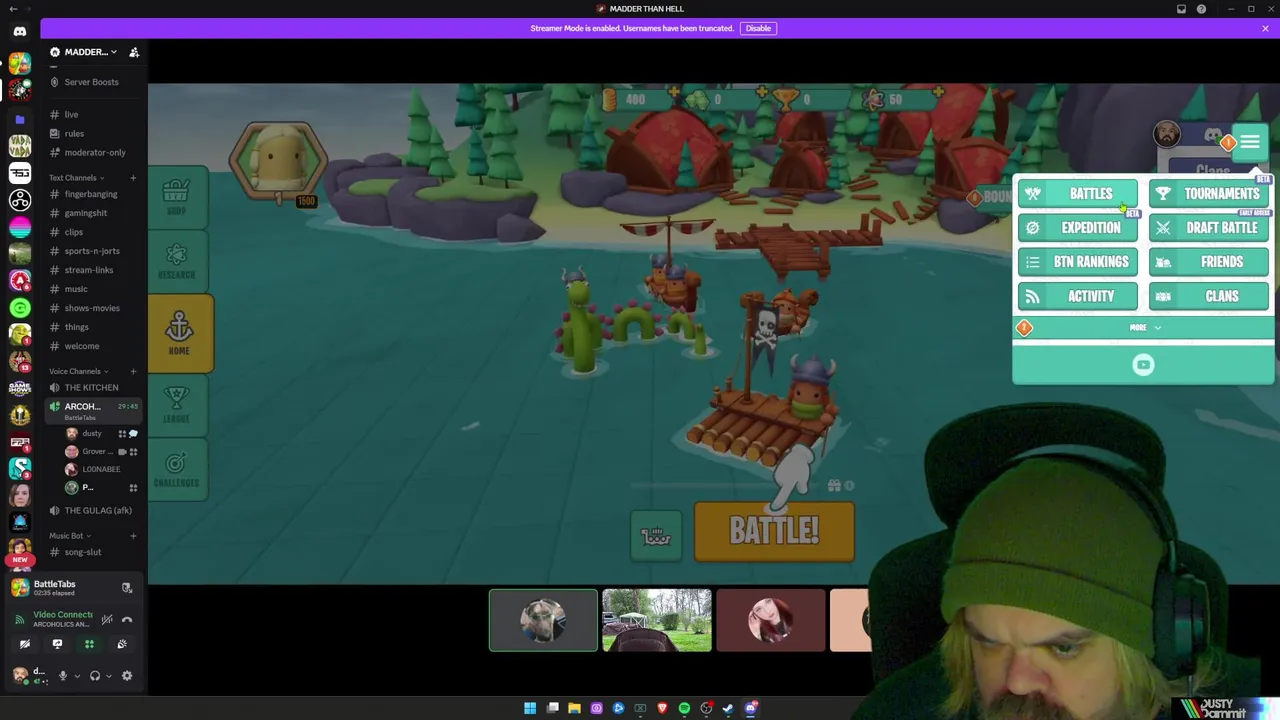Screen dimensions: 1280x720
Task: Open the League trophy tab
Action: 176,405
